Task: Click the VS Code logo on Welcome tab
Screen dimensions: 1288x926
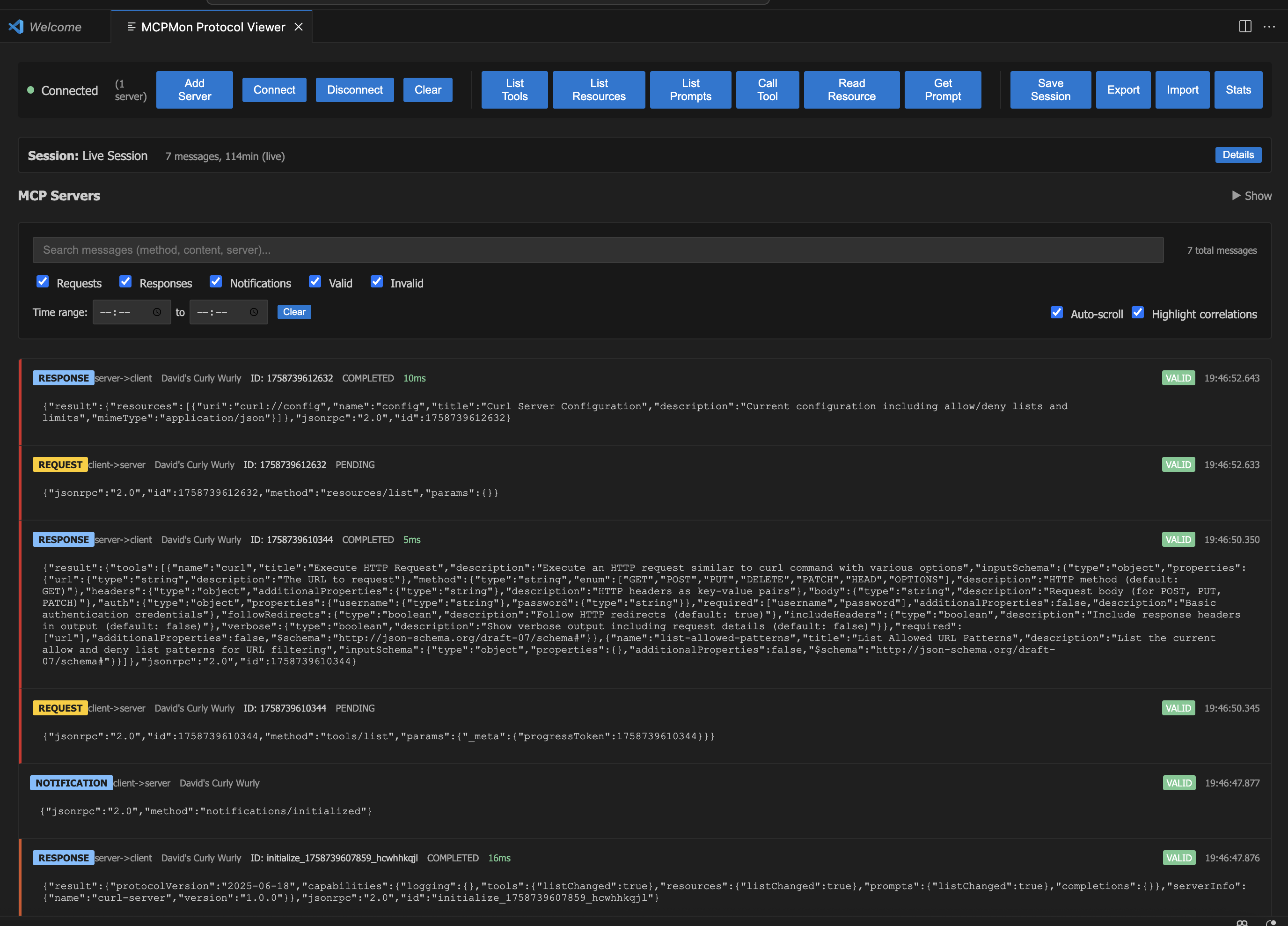Action: click(x=16, y=27)
